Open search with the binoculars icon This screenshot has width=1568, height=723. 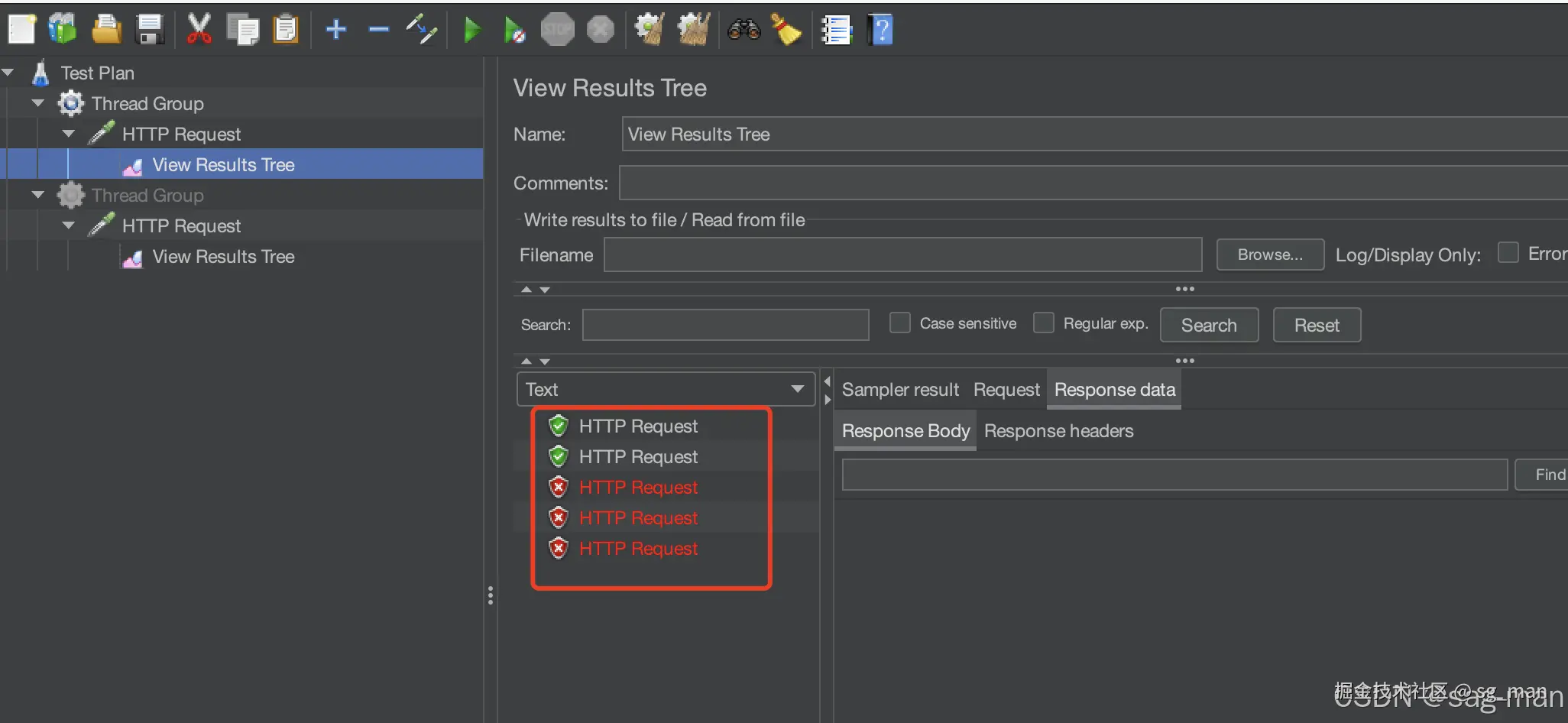pos(744,30)
